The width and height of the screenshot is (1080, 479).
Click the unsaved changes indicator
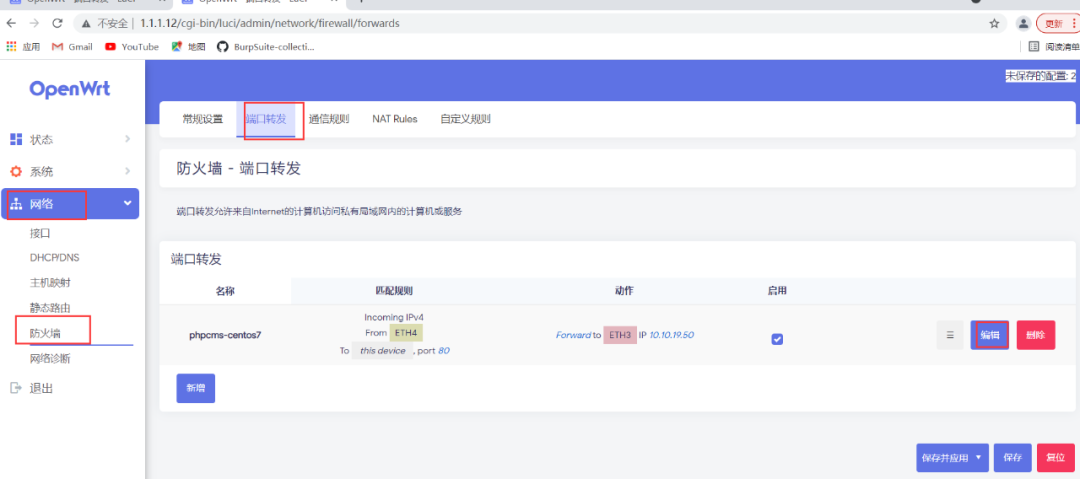(1041, 76)
